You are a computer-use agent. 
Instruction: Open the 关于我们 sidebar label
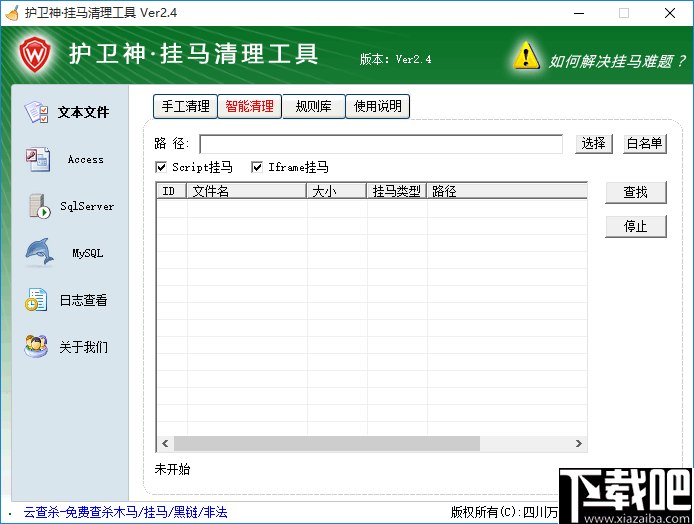83,347
